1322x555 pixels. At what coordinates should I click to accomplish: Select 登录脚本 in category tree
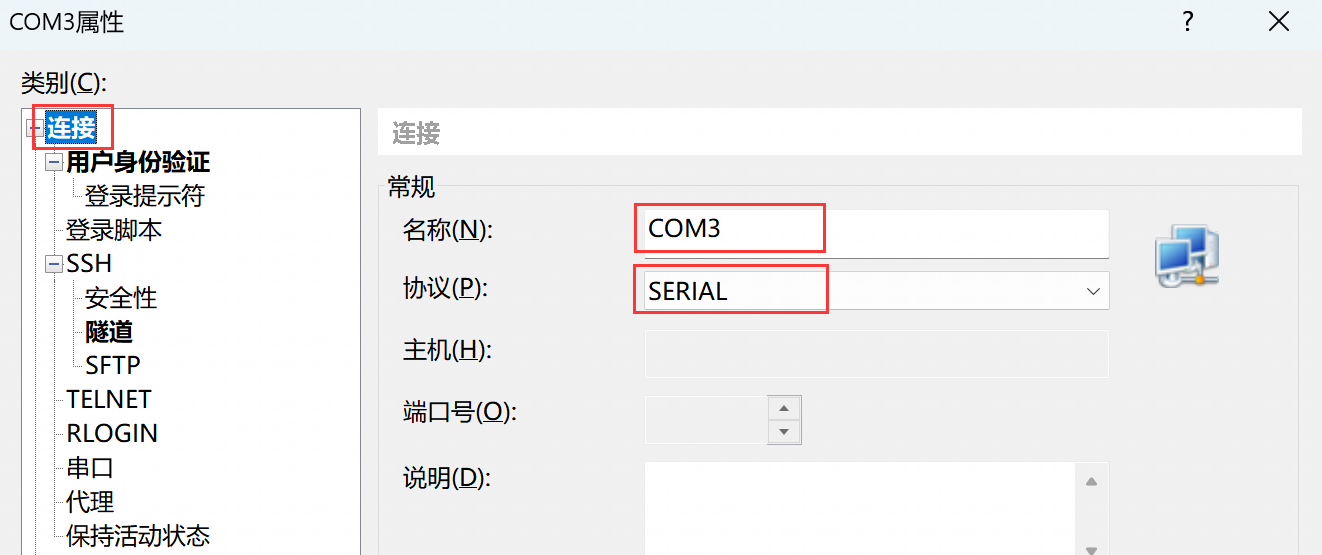113,230
